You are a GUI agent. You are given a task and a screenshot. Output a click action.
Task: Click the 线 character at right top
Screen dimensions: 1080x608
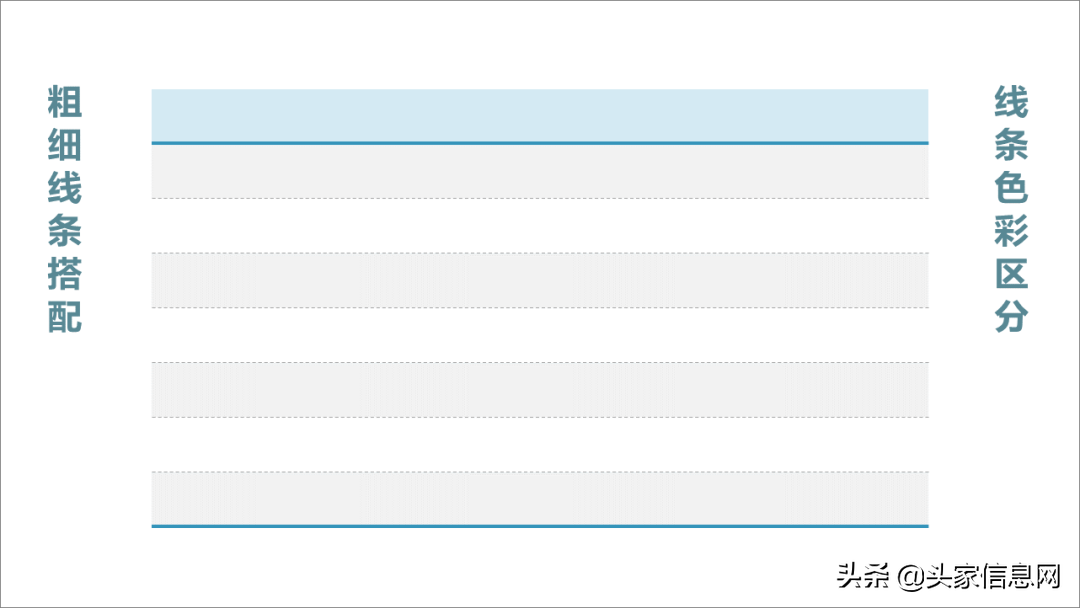coord(1011,102)
